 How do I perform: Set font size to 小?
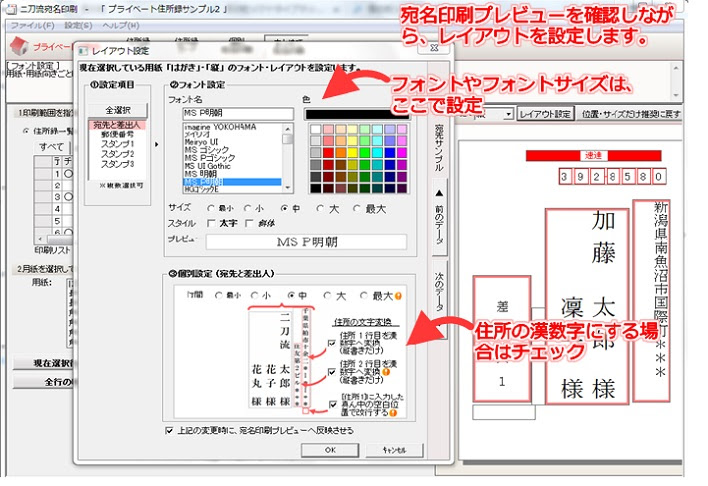point(247,209)
